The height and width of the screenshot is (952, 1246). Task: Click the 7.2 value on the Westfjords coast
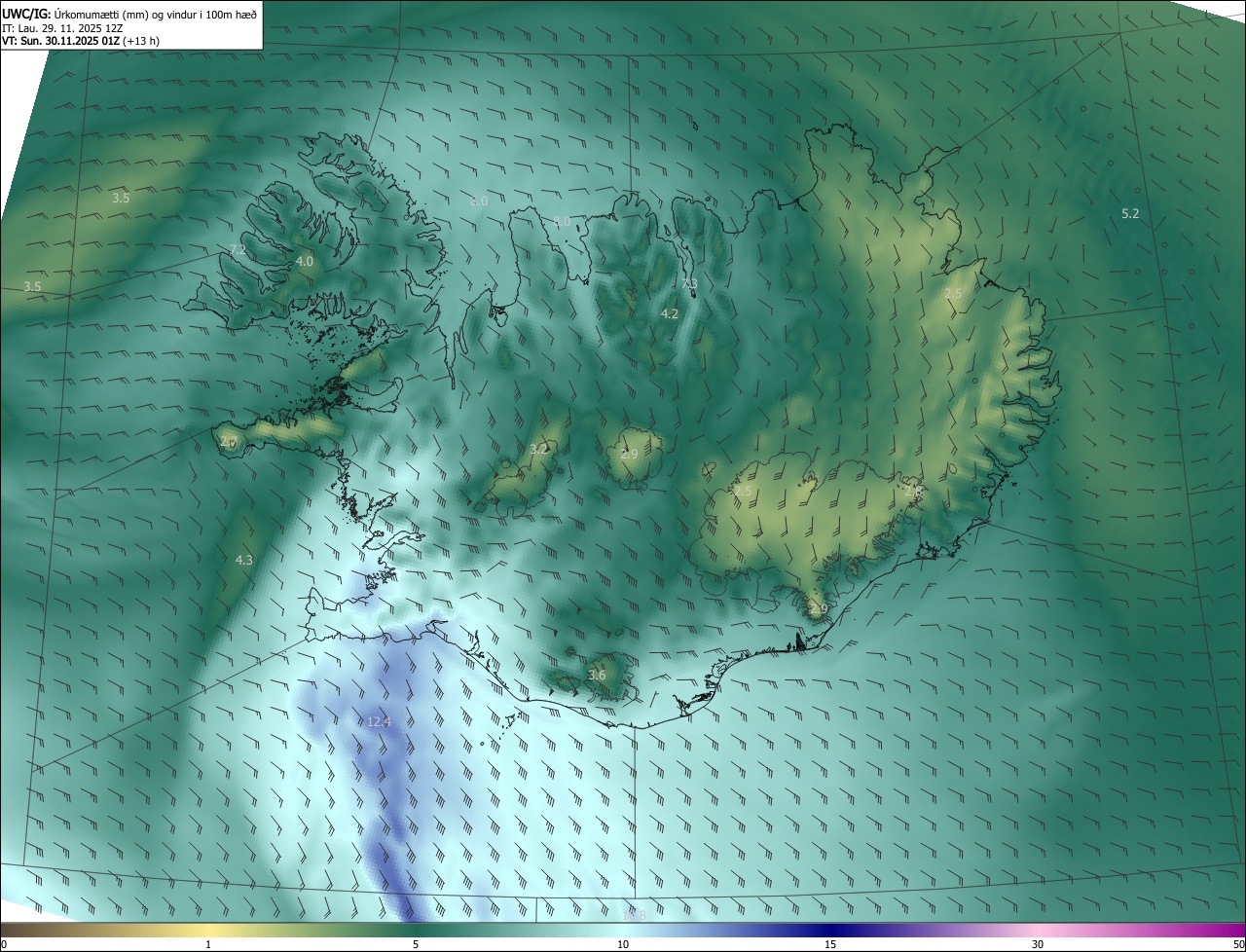pos(238,250)
